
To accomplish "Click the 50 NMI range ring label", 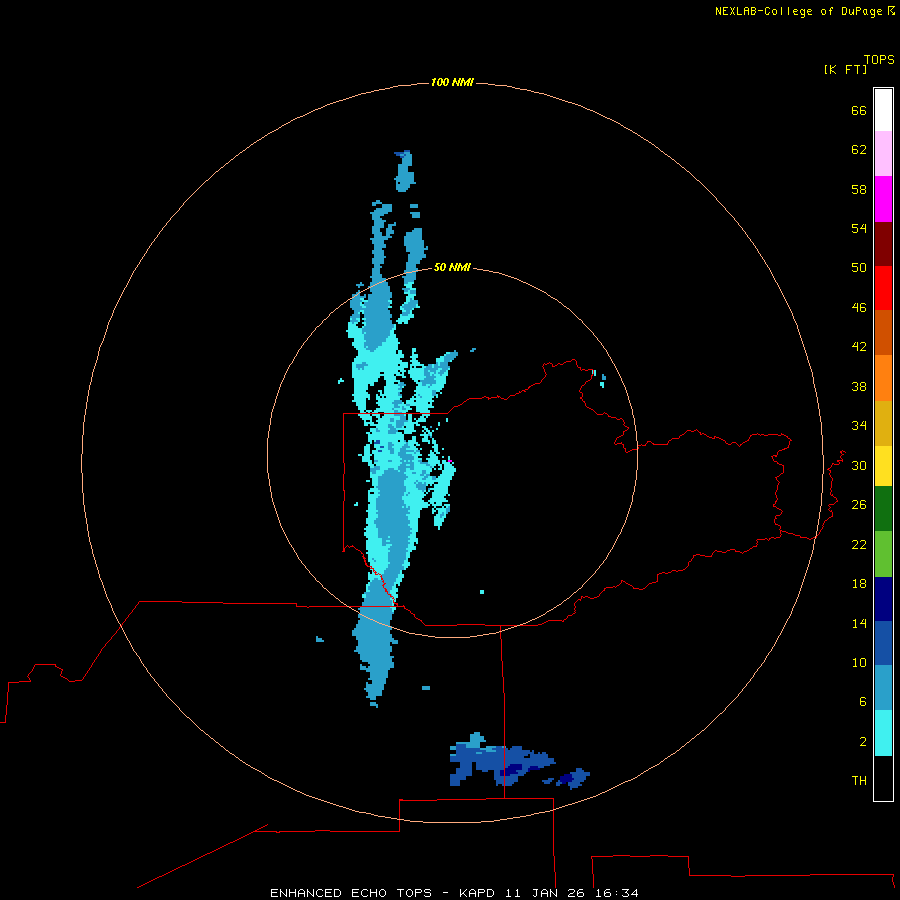I will tap(452, 267).
